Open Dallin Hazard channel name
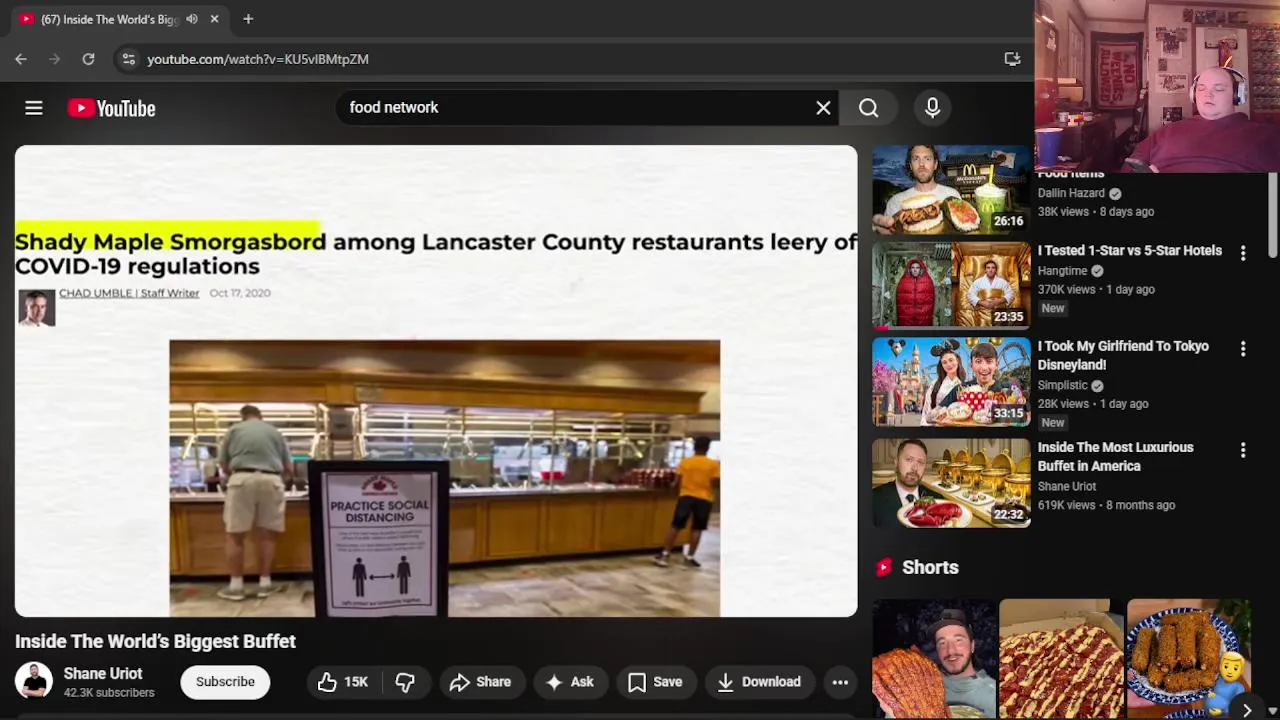Screen dimensions: 1280x720 pos(1071,193)
